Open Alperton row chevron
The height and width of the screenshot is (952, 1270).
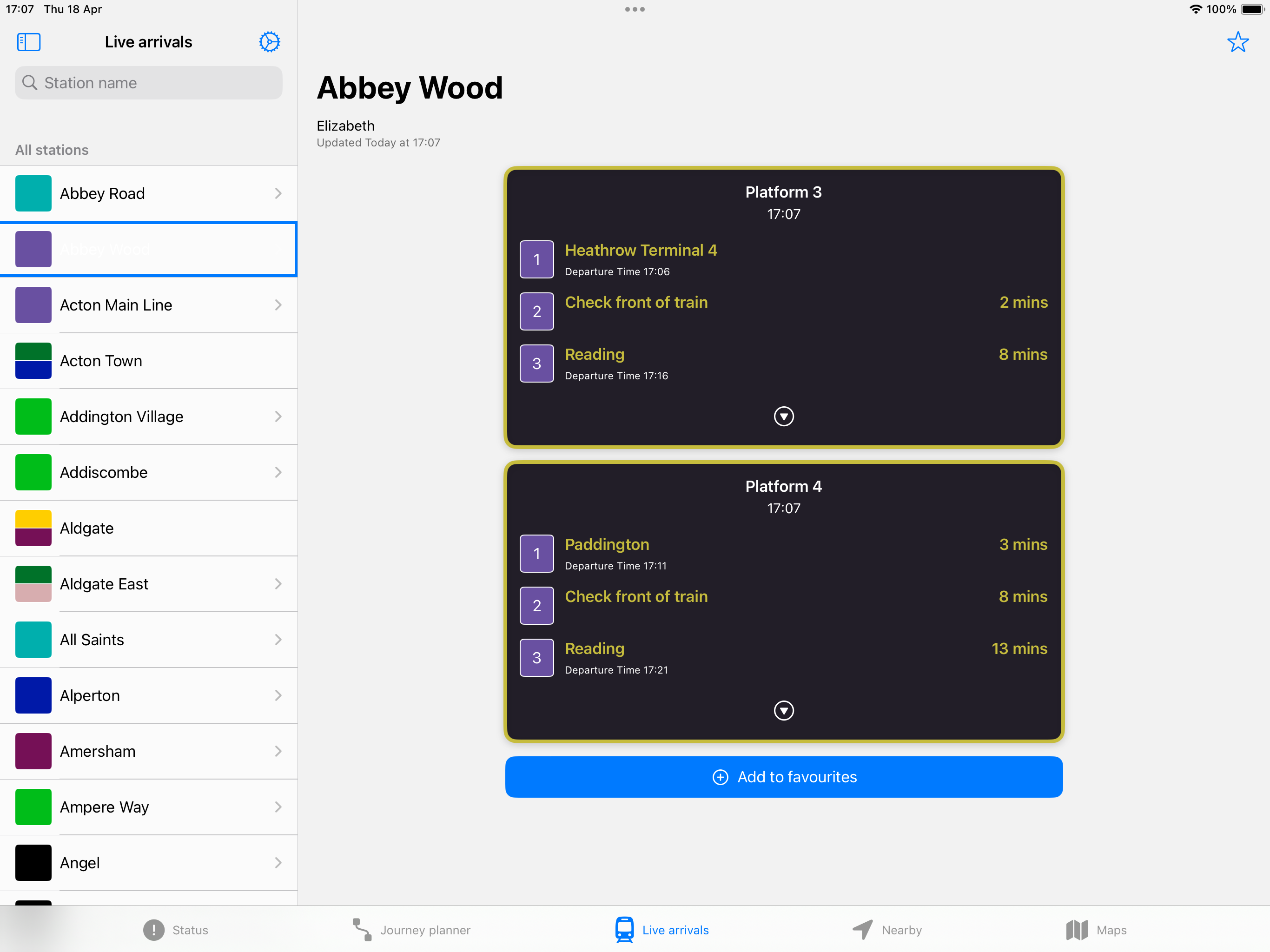[x=278, y=695]
